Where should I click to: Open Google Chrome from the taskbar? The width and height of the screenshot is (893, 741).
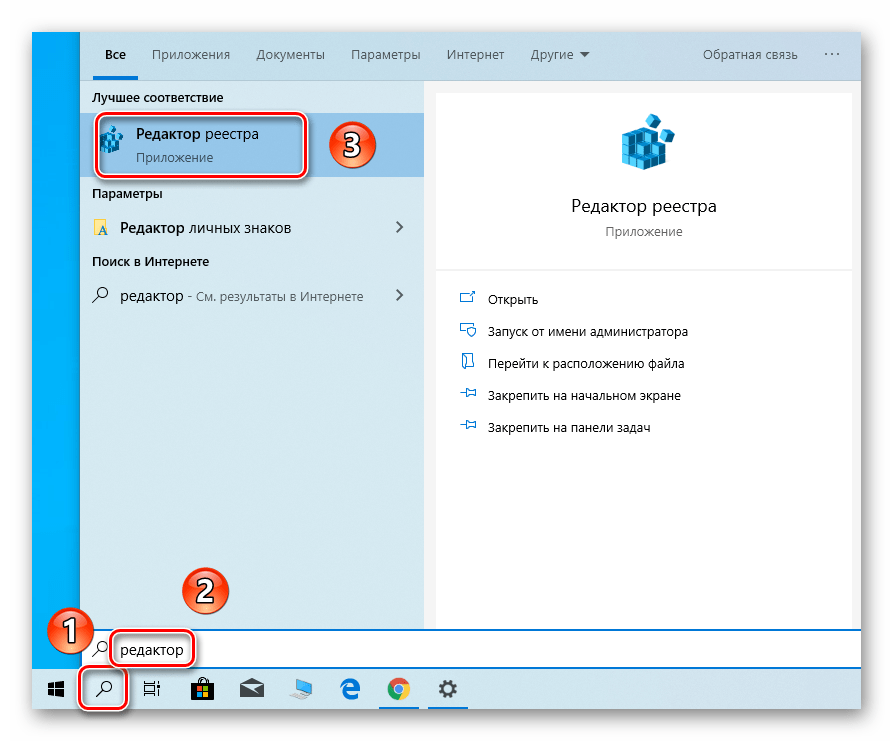click(399, 688)
